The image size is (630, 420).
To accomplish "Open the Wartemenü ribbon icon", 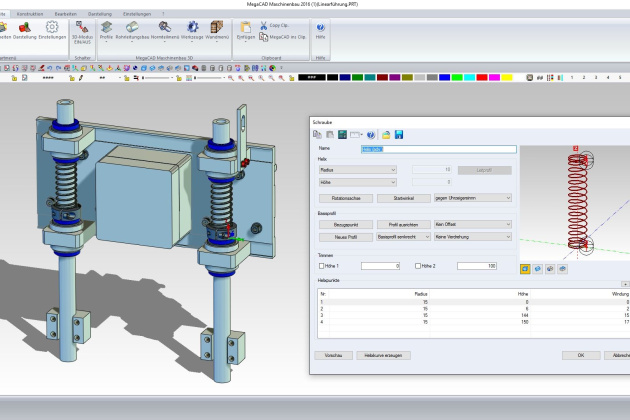I will (217, 30).
